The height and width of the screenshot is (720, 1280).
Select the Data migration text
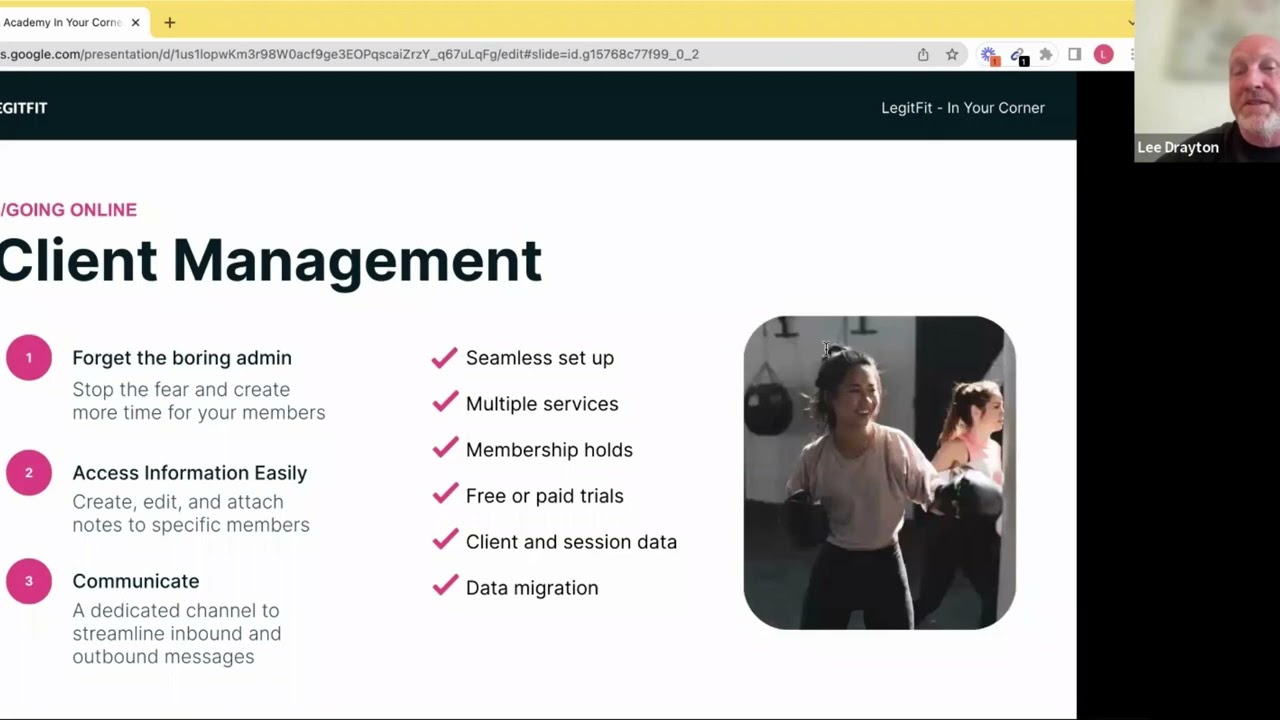[532, 588]
